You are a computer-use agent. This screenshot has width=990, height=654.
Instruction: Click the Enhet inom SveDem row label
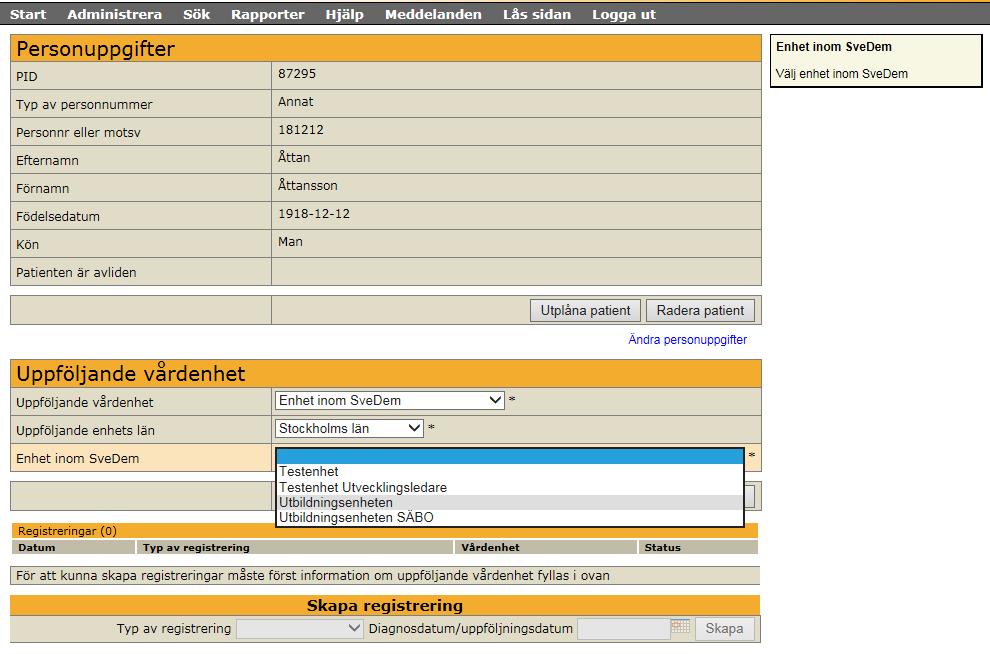click(77, 458)
